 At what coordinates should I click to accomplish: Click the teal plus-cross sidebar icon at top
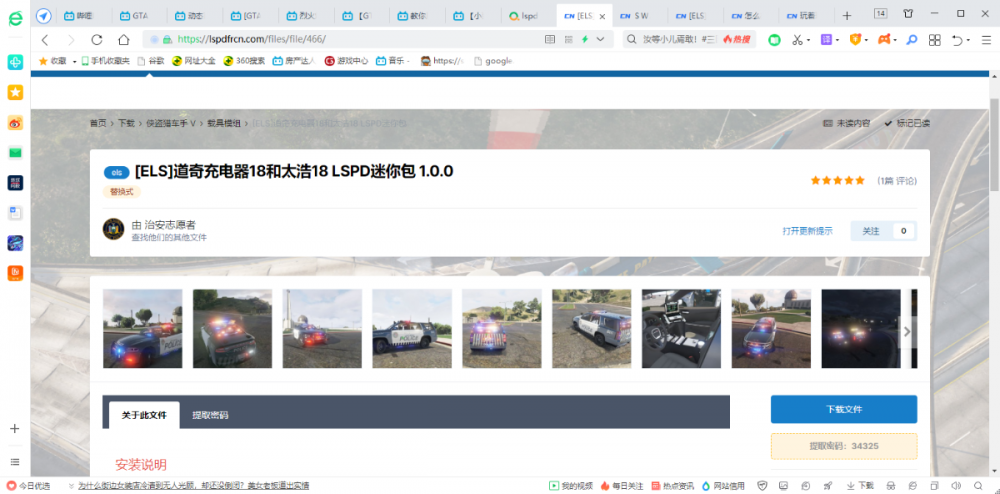point(15,62)
